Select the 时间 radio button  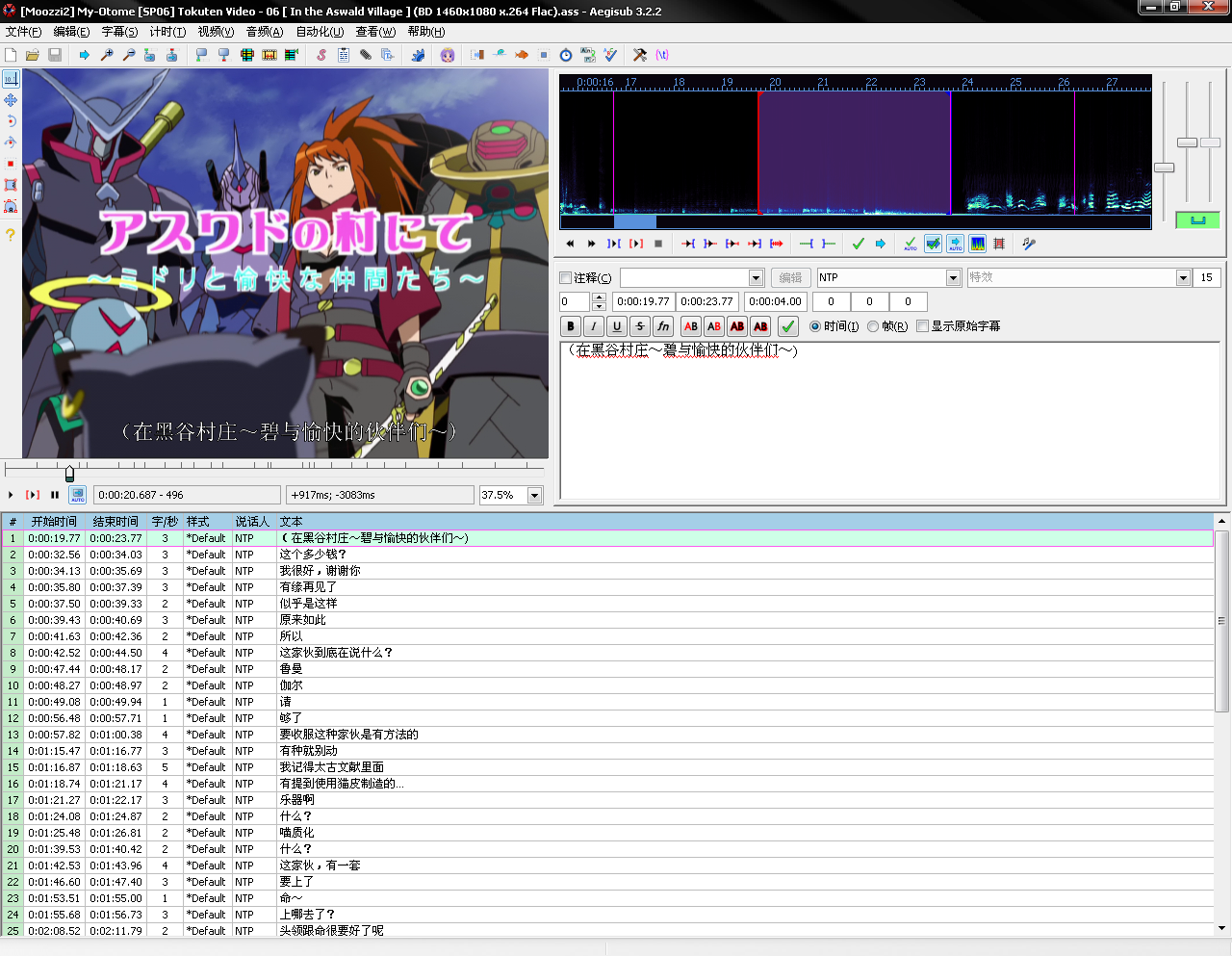pos(815,326)
